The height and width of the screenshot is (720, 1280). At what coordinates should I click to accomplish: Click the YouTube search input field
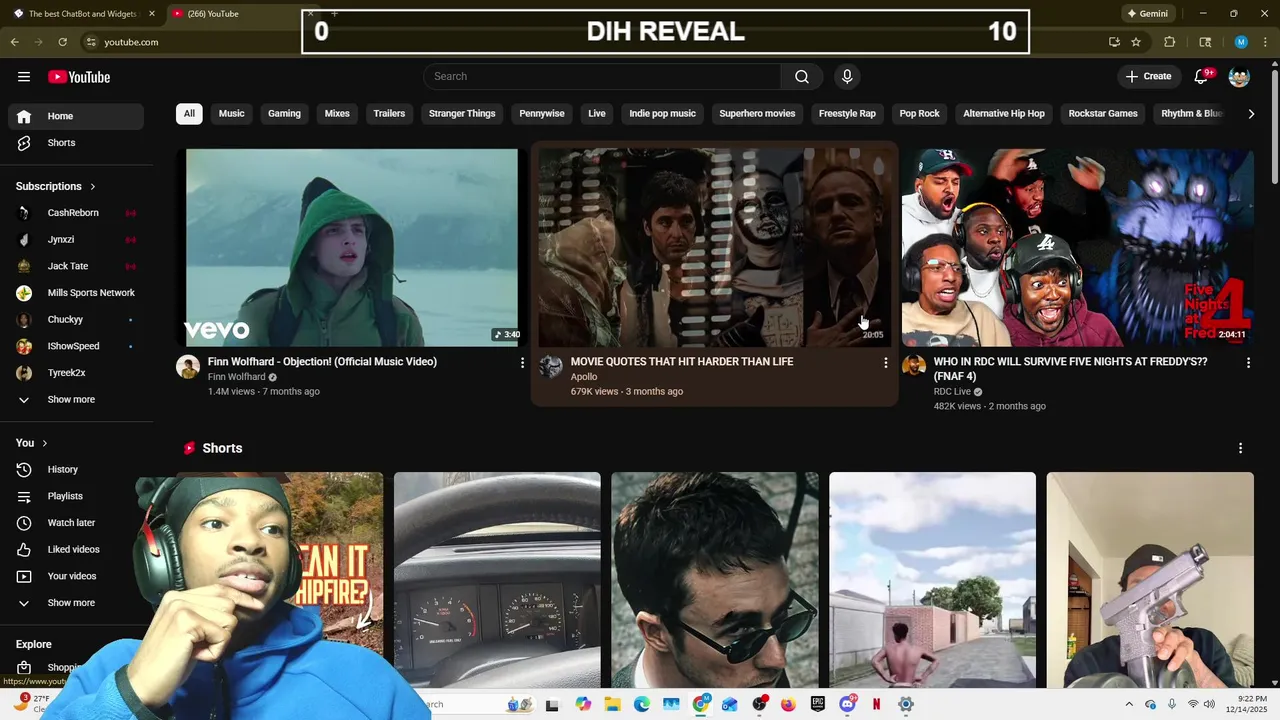point(602,77)
